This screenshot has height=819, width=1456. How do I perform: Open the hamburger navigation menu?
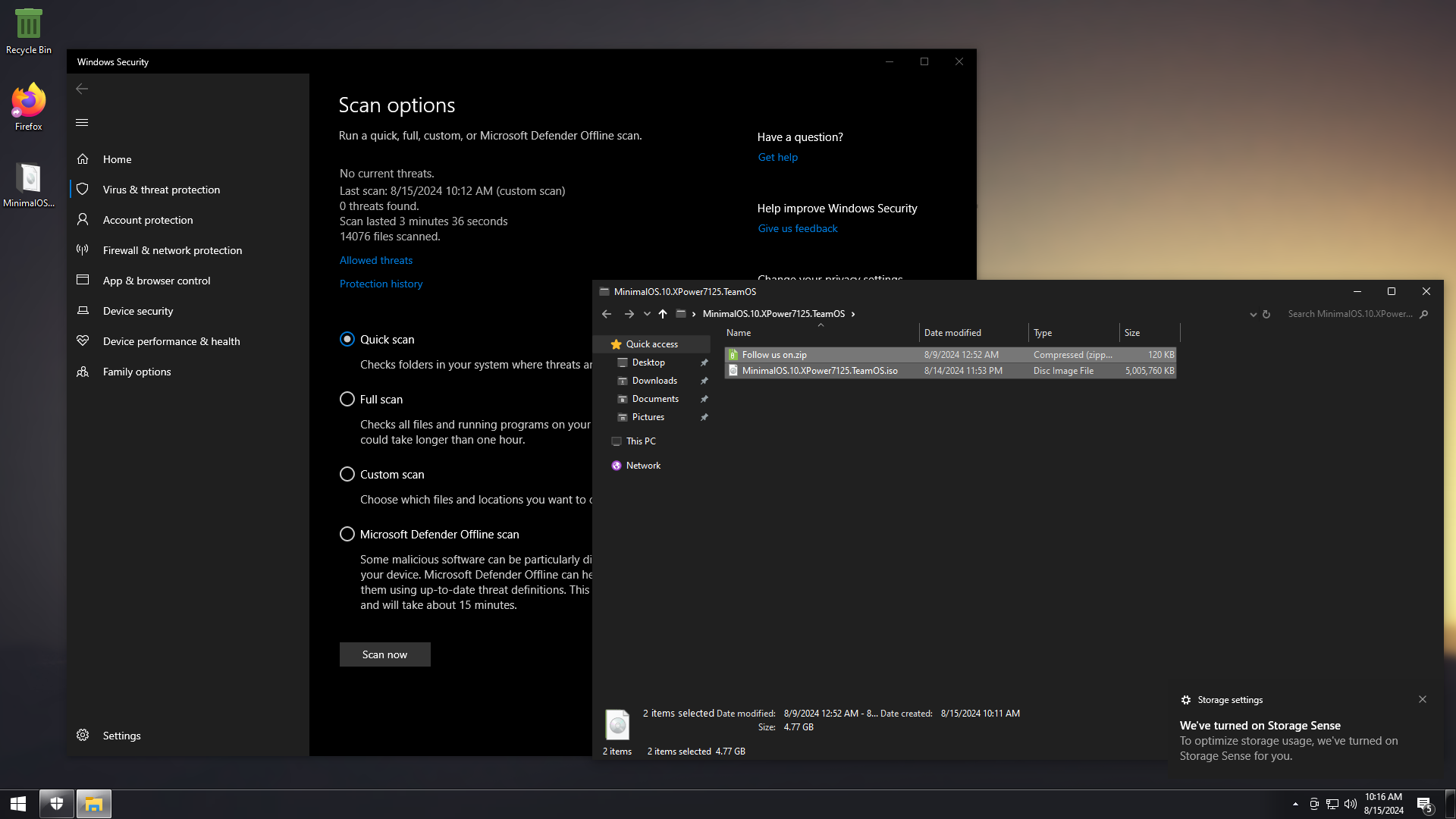point(82,122)
